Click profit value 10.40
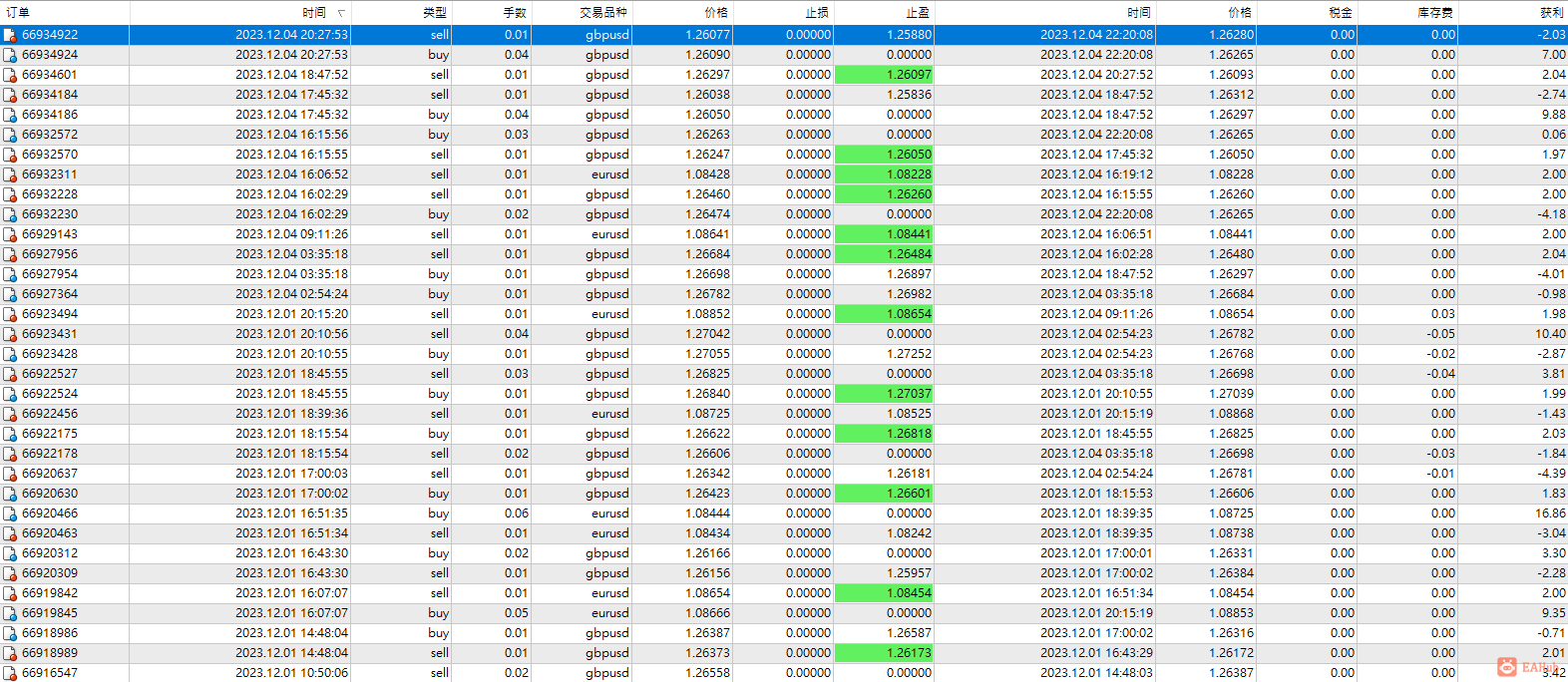The image size is (1568, 682). click(x=1550, y=334)
